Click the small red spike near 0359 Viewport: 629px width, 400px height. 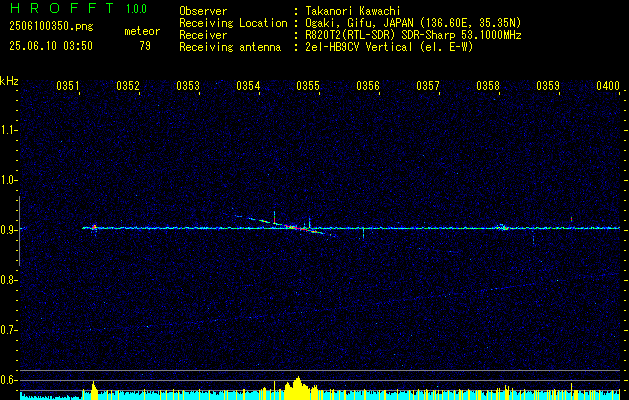571,219
